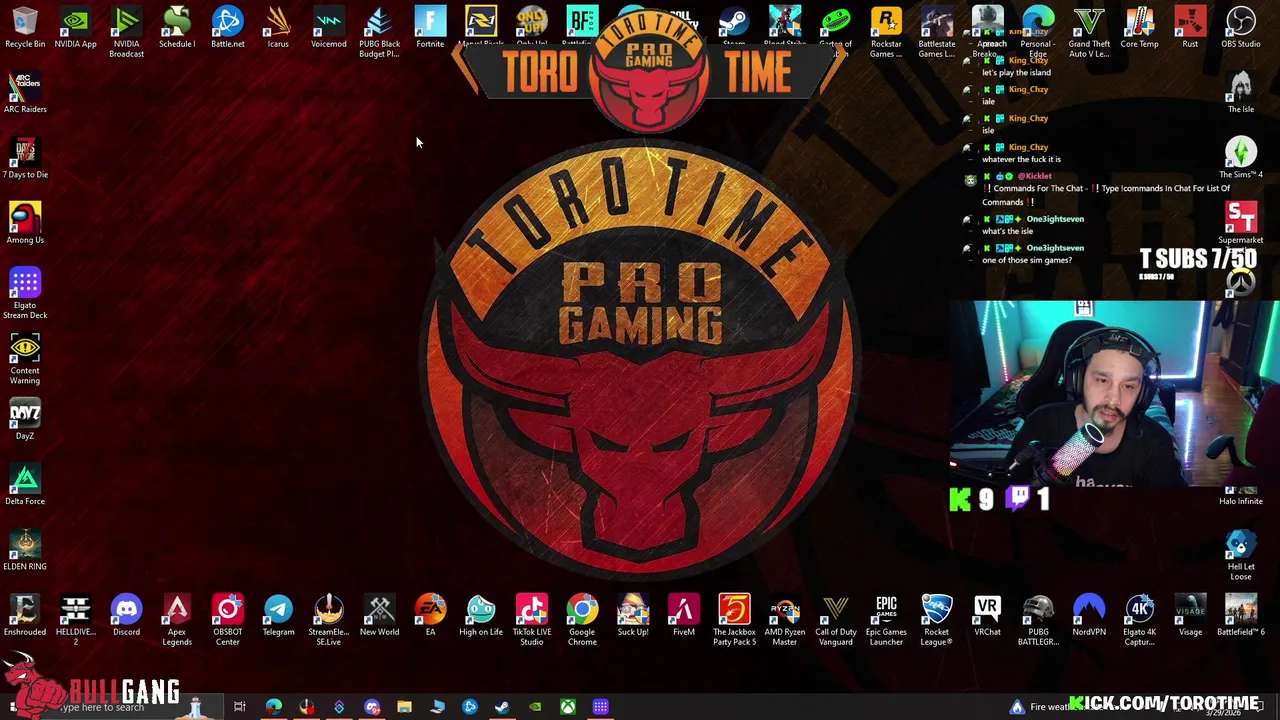The width and height of the screenshot is (1280, 720).
Task: Launch TikTok LIVE Studio from the desktop
Action: point(531,620)
